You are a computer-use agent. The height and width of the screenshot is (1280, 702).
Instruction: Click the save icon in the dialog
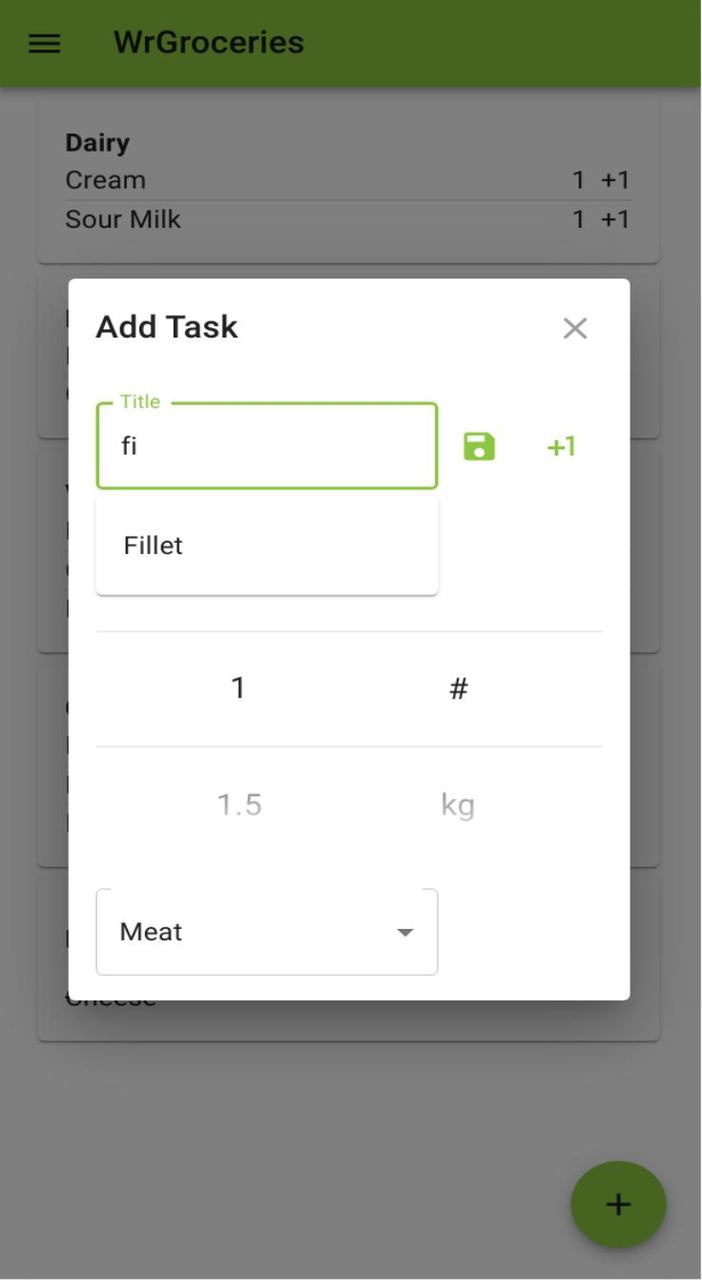(479, 446)
